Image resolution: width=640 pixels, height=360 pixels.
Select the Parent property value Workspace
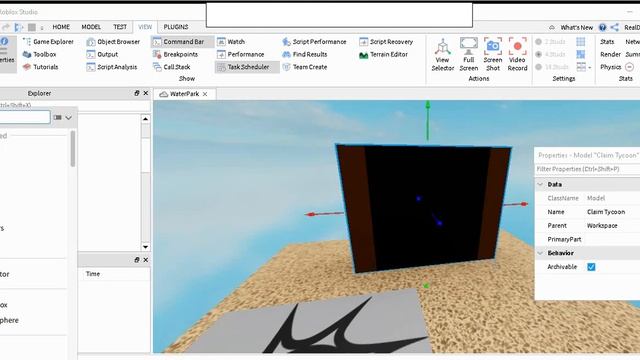tap(602, 226)
